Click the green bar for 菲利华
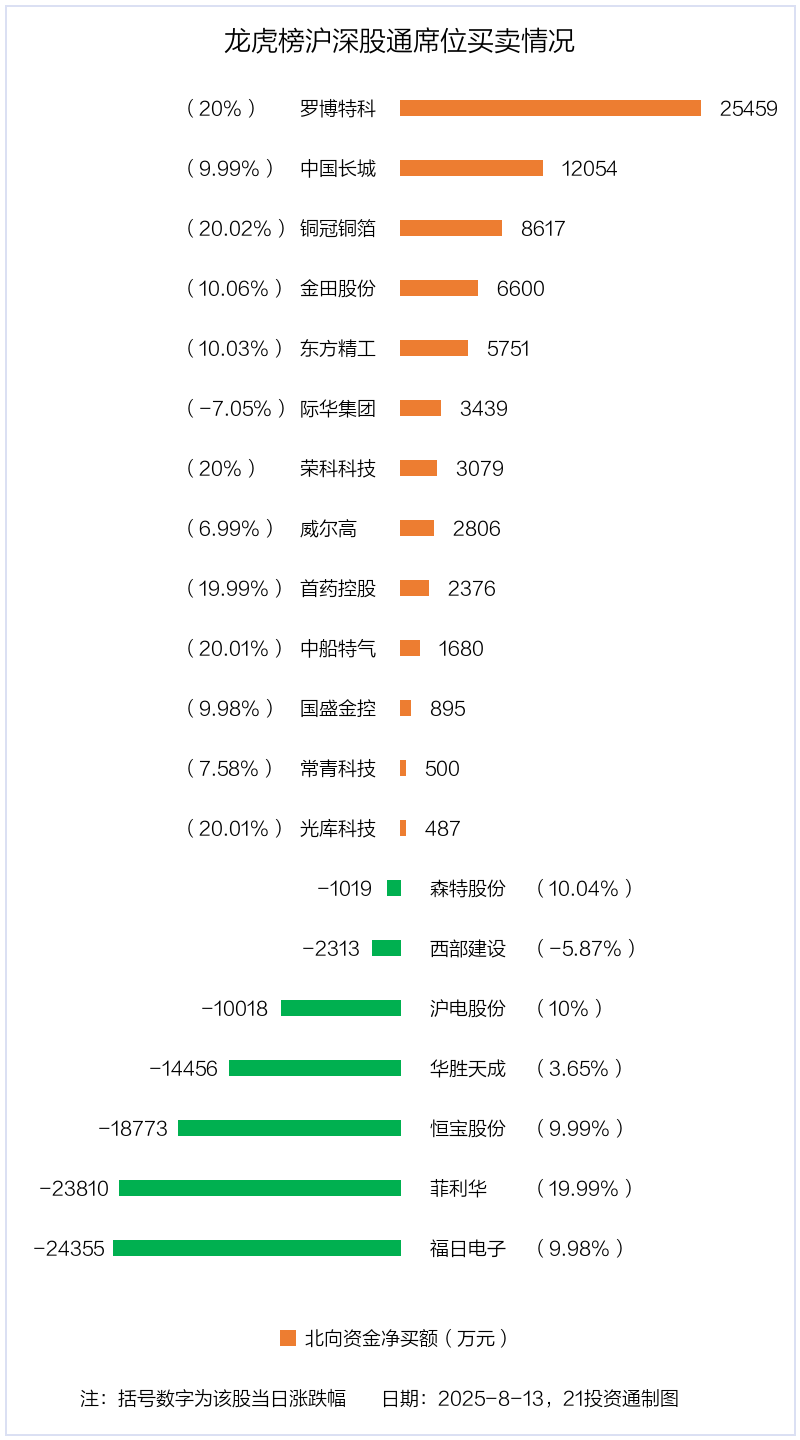The width and height of the screenshot is (800, 1440). click(x=260, y=1188)
